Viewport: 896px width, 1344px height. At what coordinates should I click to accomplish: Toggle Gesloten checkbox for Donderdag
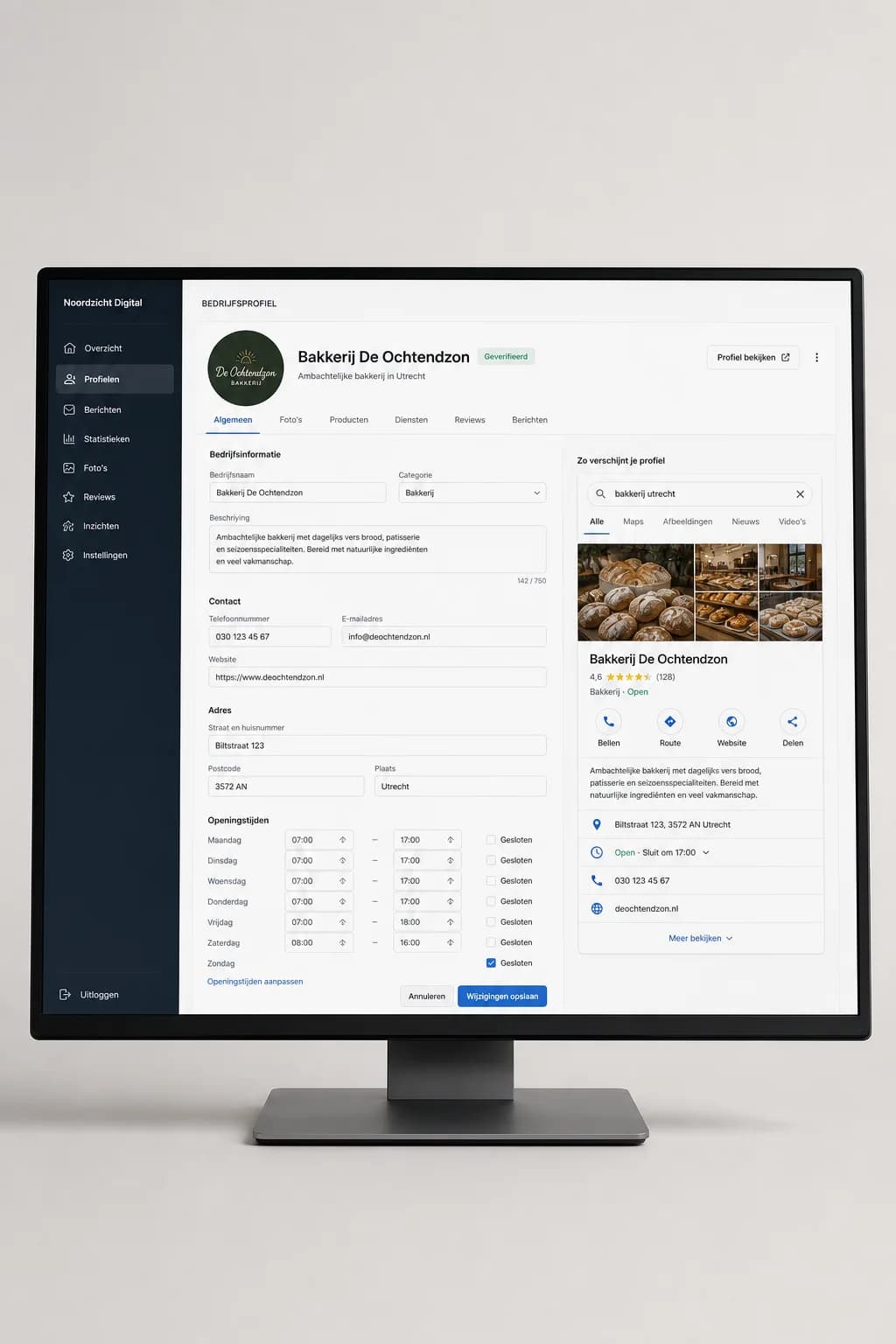491,901
